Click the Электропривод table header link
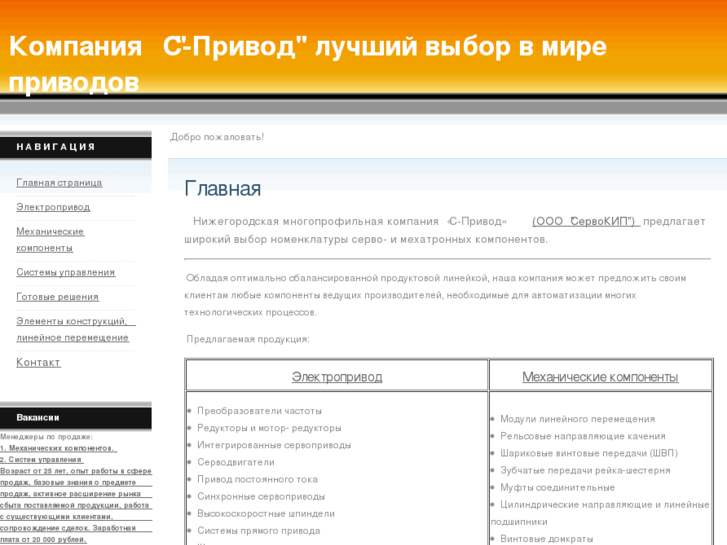 (x=337, y=377)
